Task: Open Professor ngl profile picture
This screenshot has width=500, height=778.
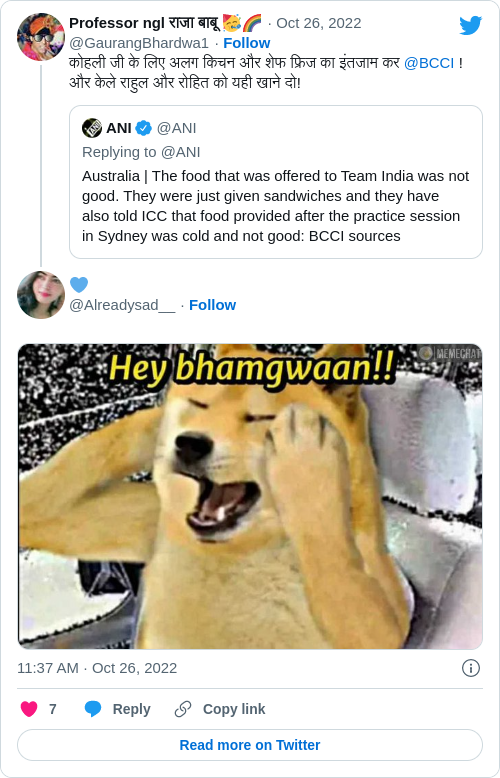Action: (x=41, y=37)
